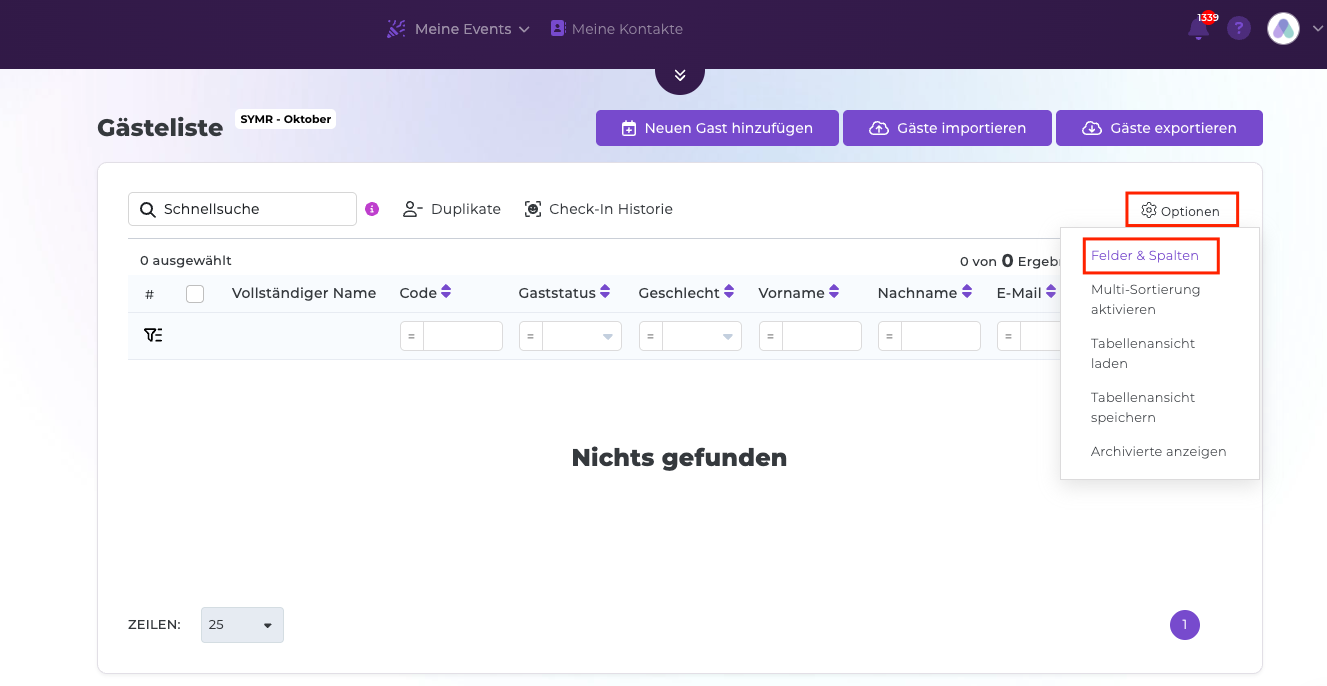Click the Gäste exportieren button

coord(1159,128)
